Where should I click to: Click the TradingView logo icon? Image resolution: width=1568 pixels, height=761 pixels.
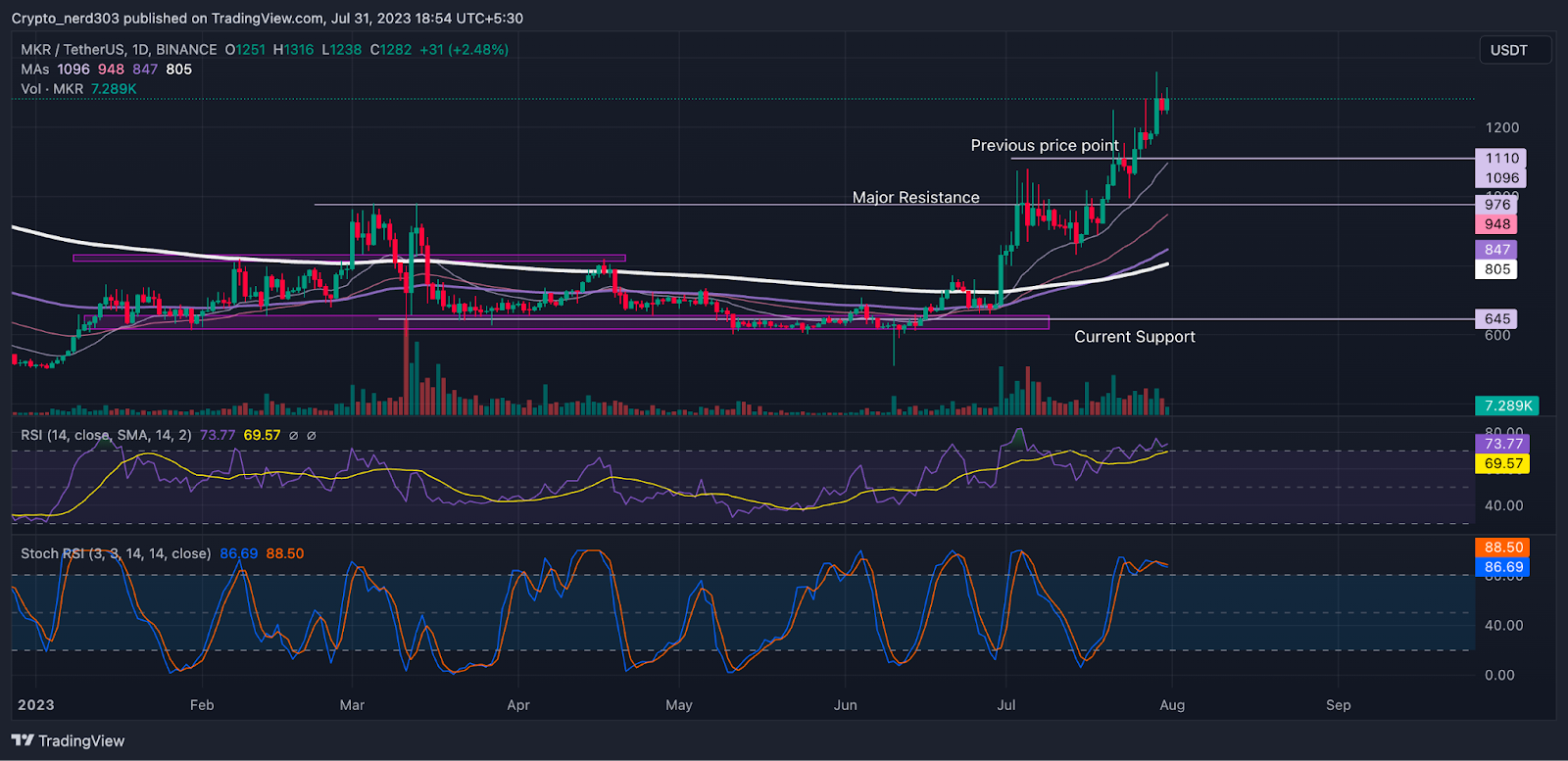tap(23, 740)
